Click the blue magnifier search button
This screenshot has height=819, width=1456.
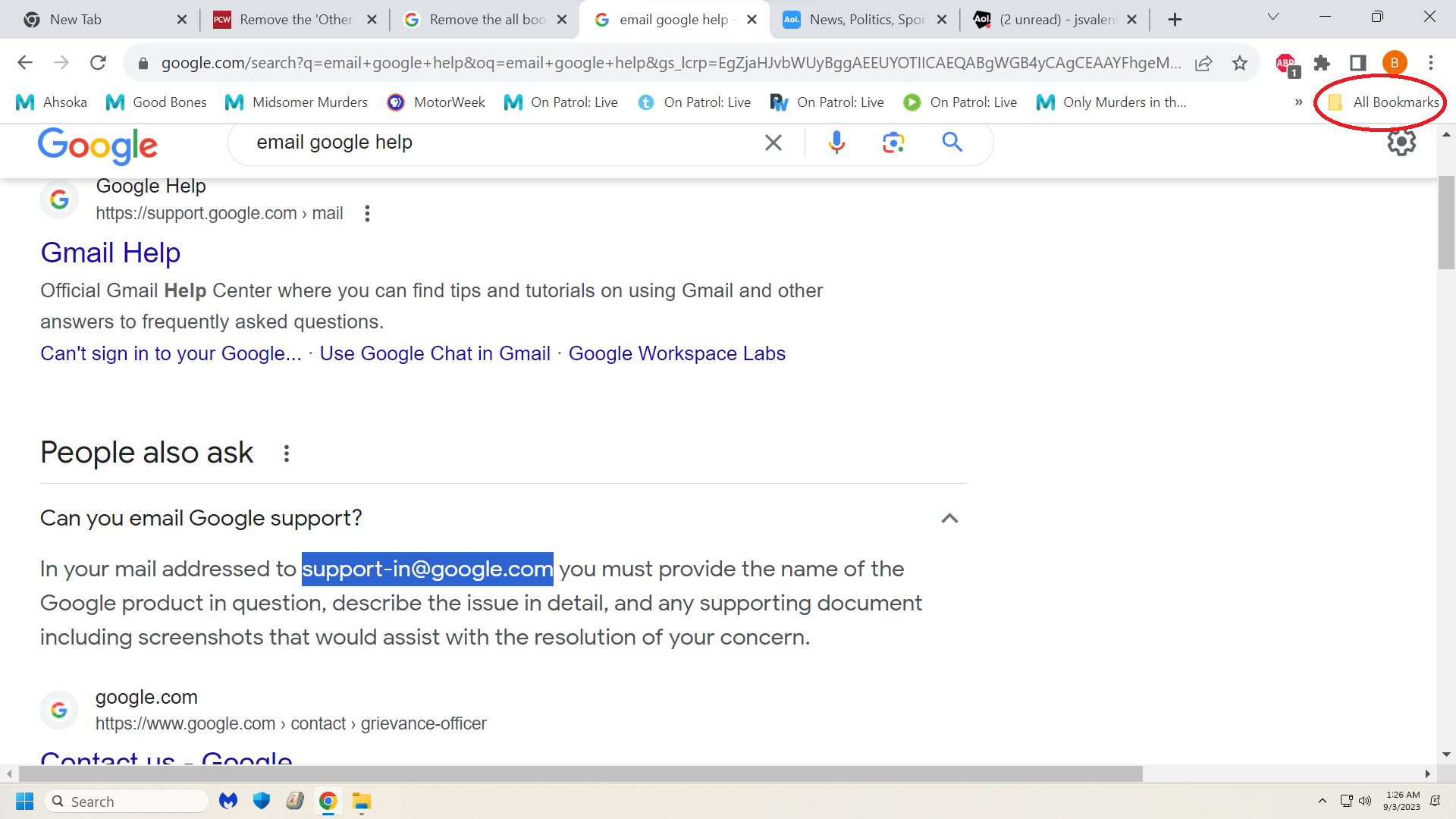(952, 142)
